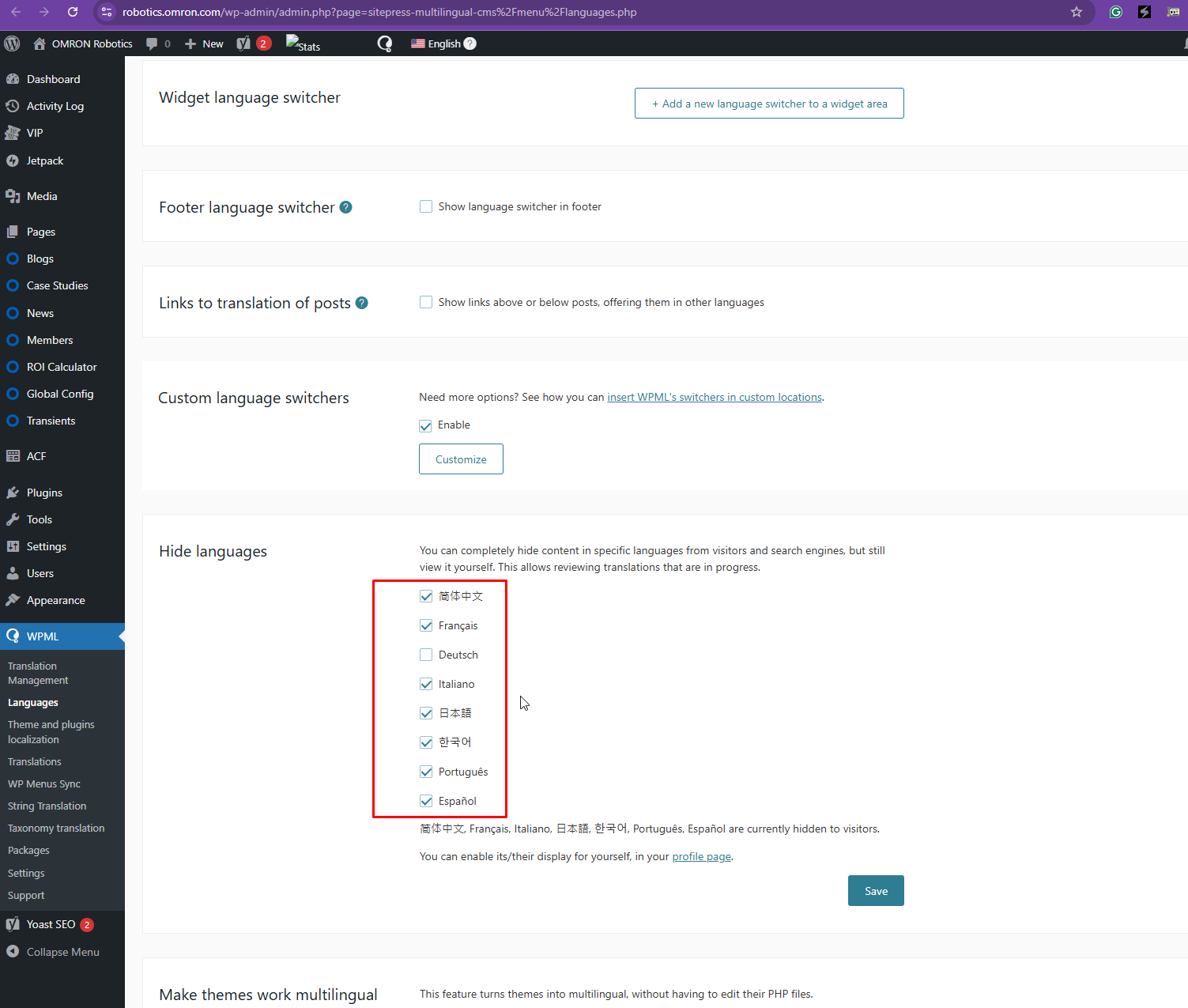Open VIP in the sidebar
The width and height of the screenshot is (1188, 1008).
62,133
